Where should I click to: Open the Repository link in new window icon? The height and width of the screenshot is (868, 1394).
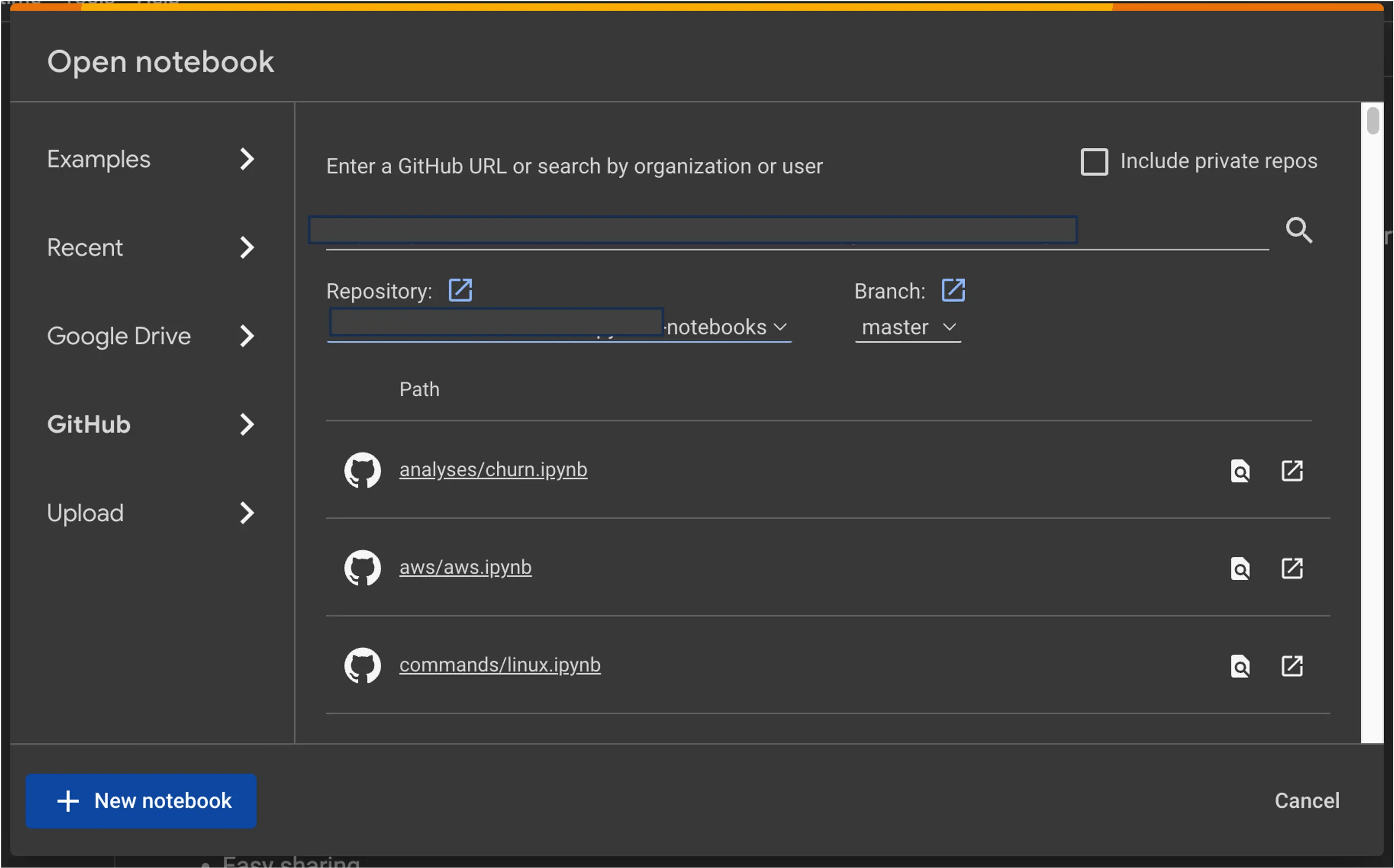coord(460,290)
